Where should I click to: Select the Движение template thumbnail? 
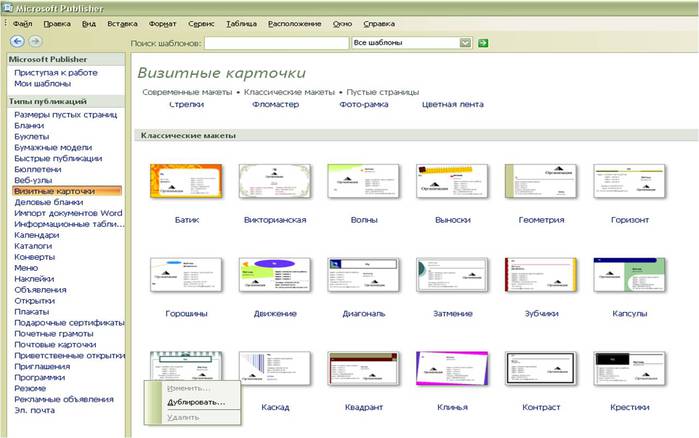click(275, 275)
